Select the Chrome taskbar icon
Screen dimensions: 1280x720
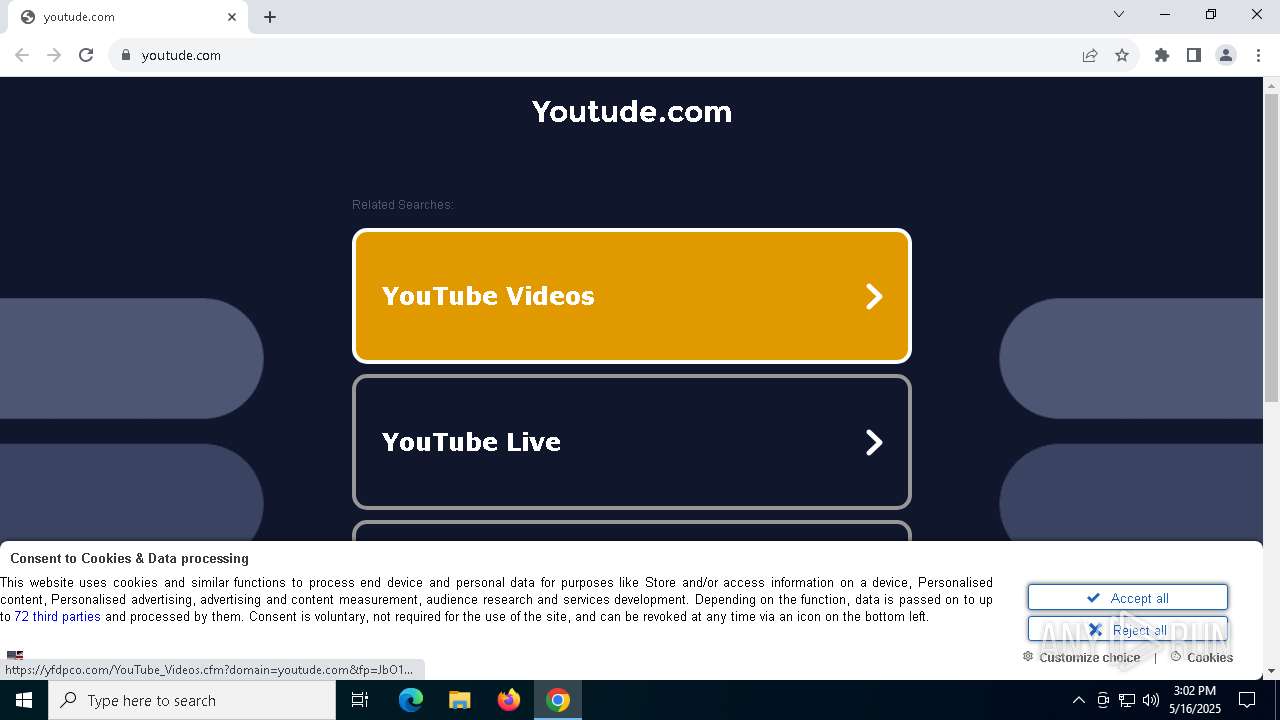(558, 700)
